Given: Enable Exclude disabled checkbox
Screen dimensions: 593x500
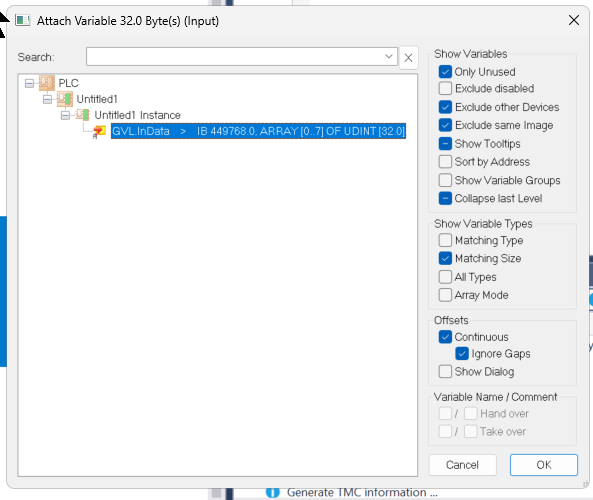Looking at the screenshot, I should pyautogui.click(x=445, y=89).
